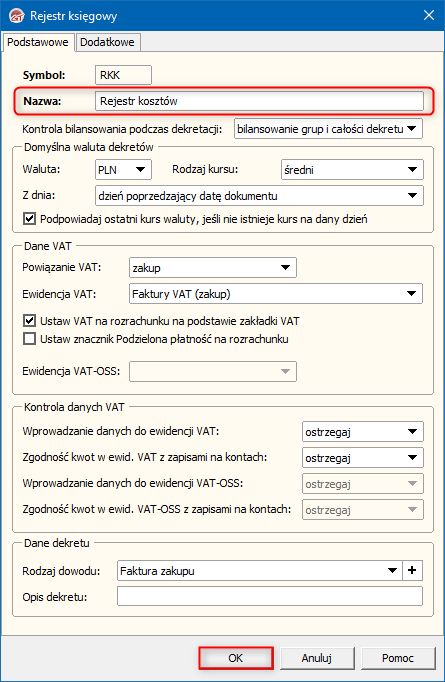The height and width of the screenshot is (682, 445).
Task: Expand Kontrola bilansowania dropdown
Action: (328, 129)
